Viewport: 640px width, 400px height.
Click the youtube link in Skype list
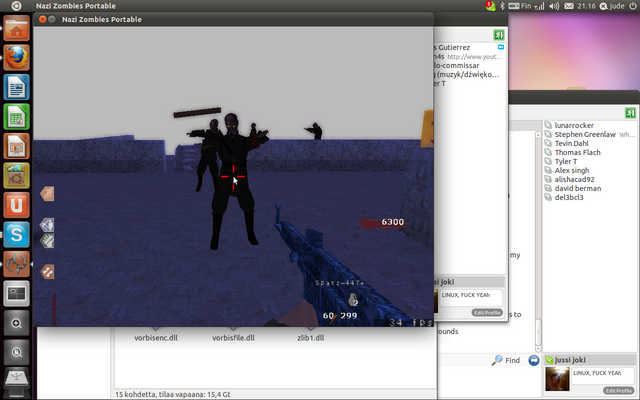(473, 57)
